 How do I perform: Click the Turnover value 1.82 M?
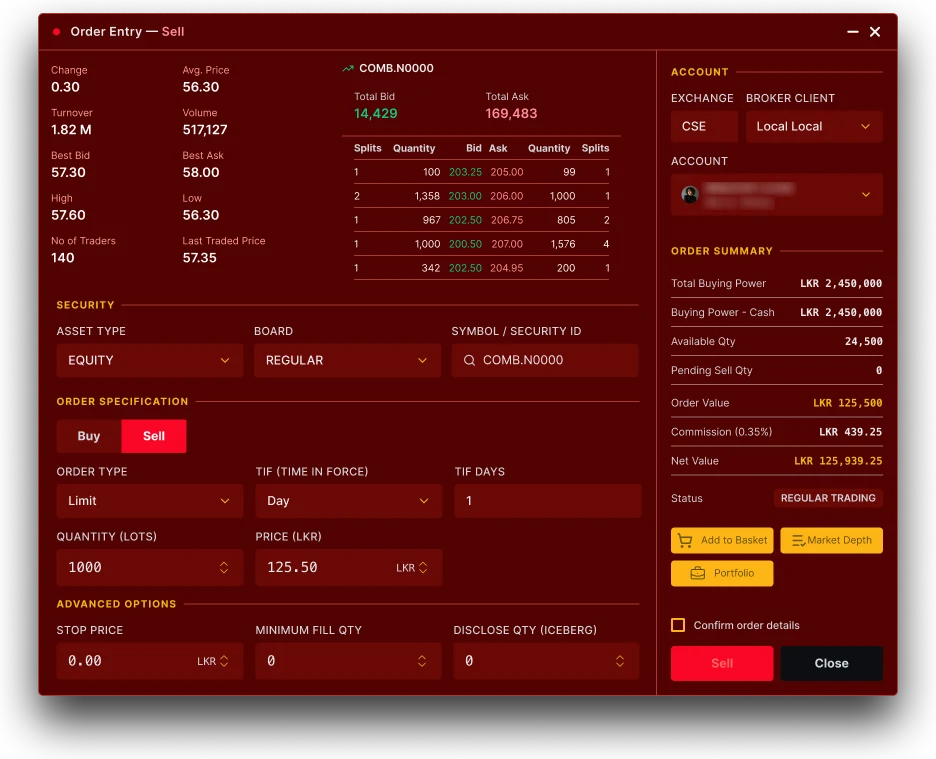tap(71, 130)
